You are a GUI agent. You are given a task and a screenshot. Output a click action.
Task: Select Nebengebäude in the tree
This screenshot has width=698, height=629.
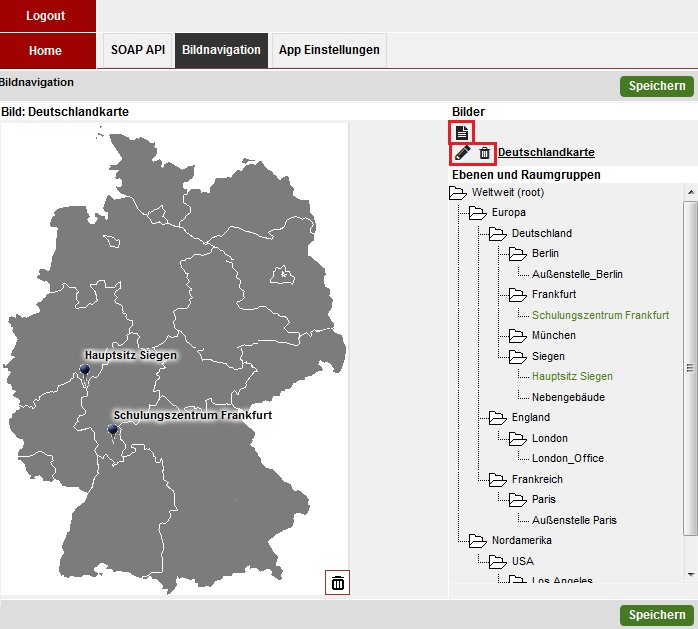click(x=568, y=397)
